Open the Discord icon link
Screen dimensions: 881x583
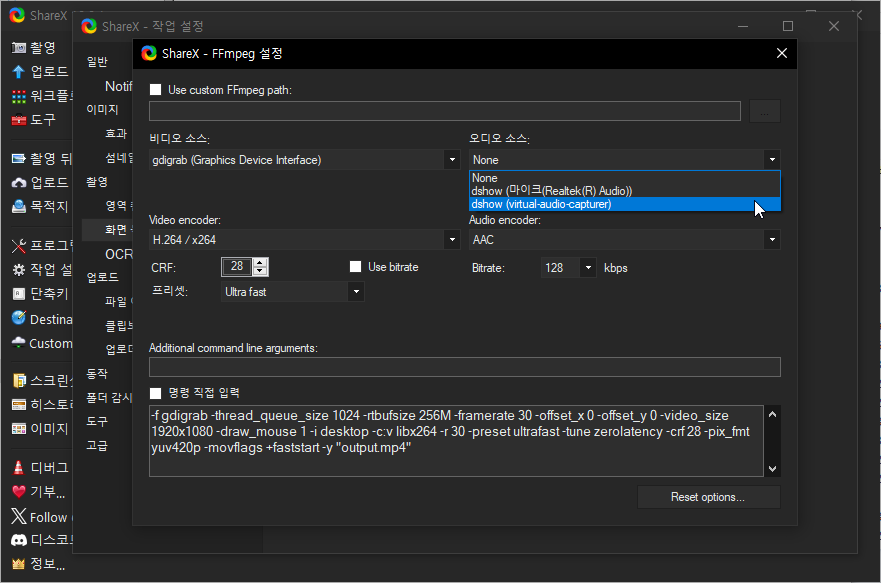point(19,540)
